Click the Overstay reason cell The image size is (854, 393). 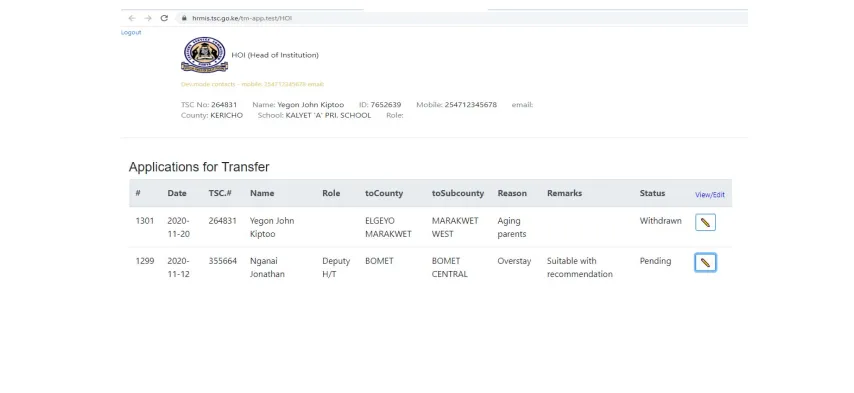tap(514, 261)
